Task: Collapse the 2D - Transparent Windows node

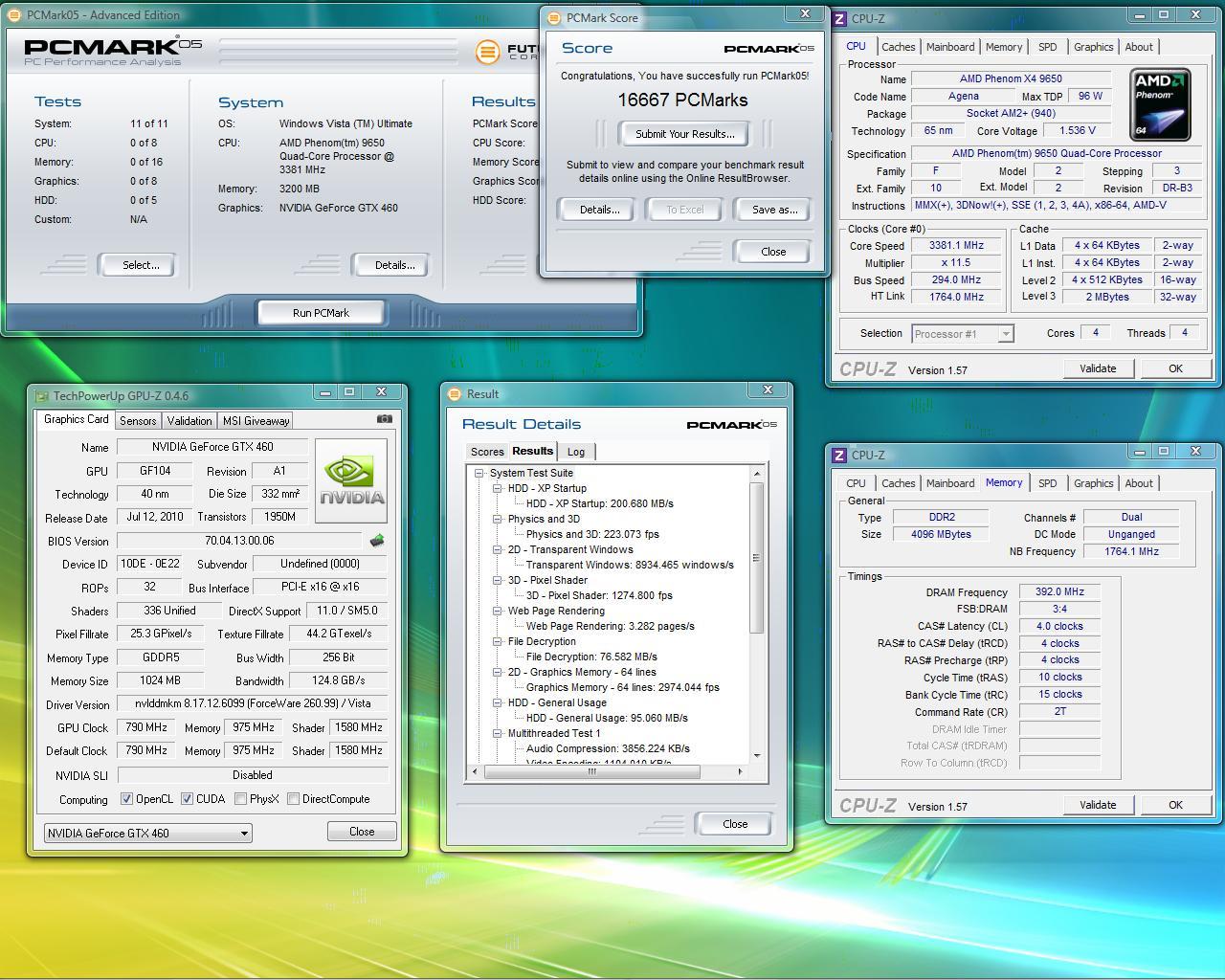Action: [x=497, y=549]
